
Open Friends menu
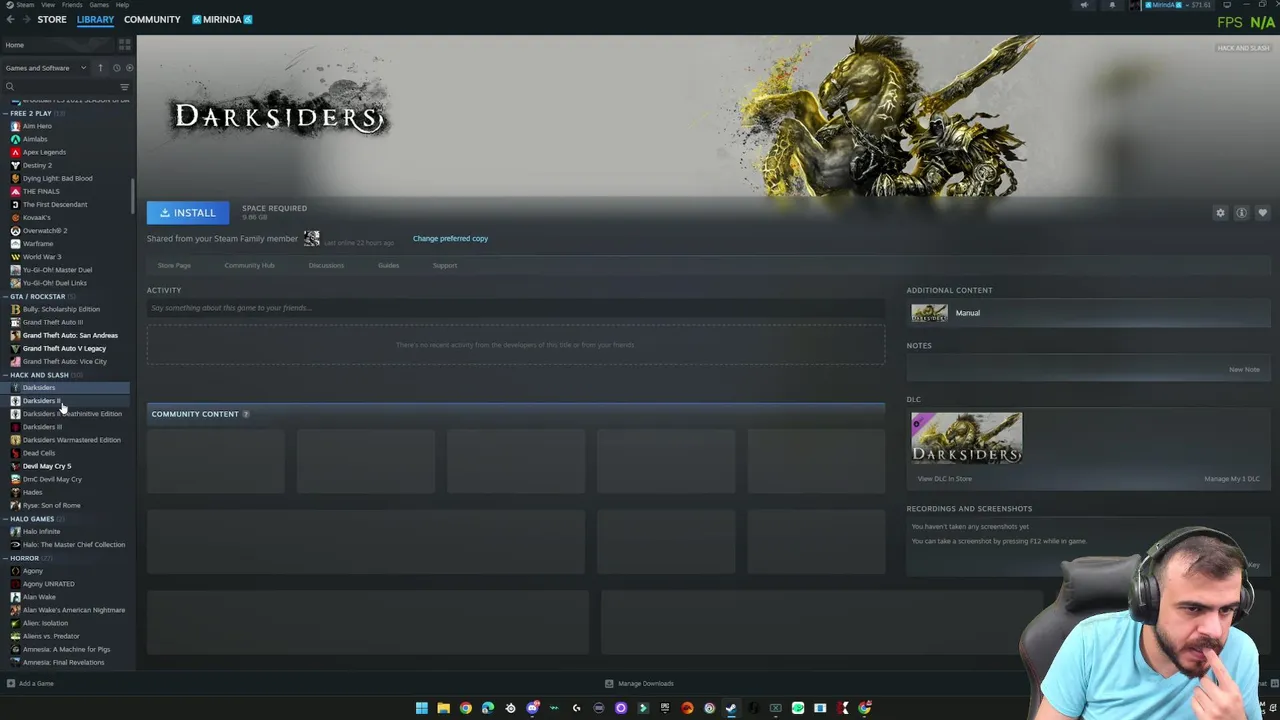(72, 5)
